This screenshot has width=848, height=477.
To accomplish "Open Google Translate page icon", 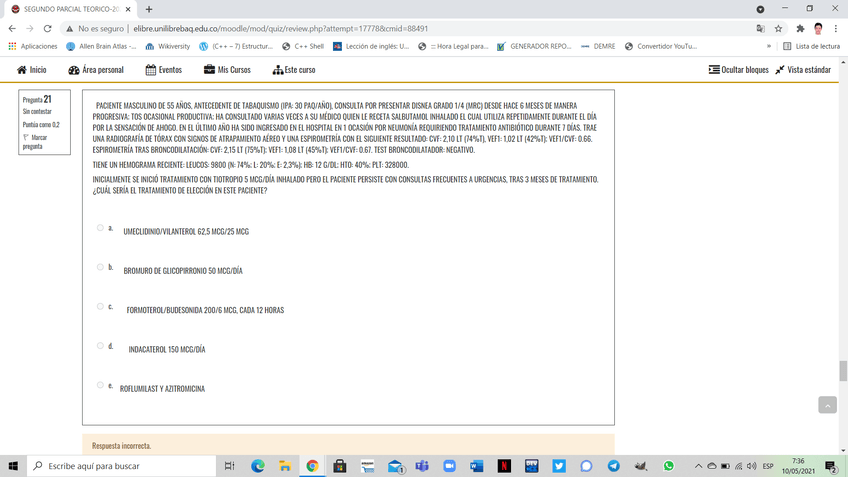I will [760, 29].
